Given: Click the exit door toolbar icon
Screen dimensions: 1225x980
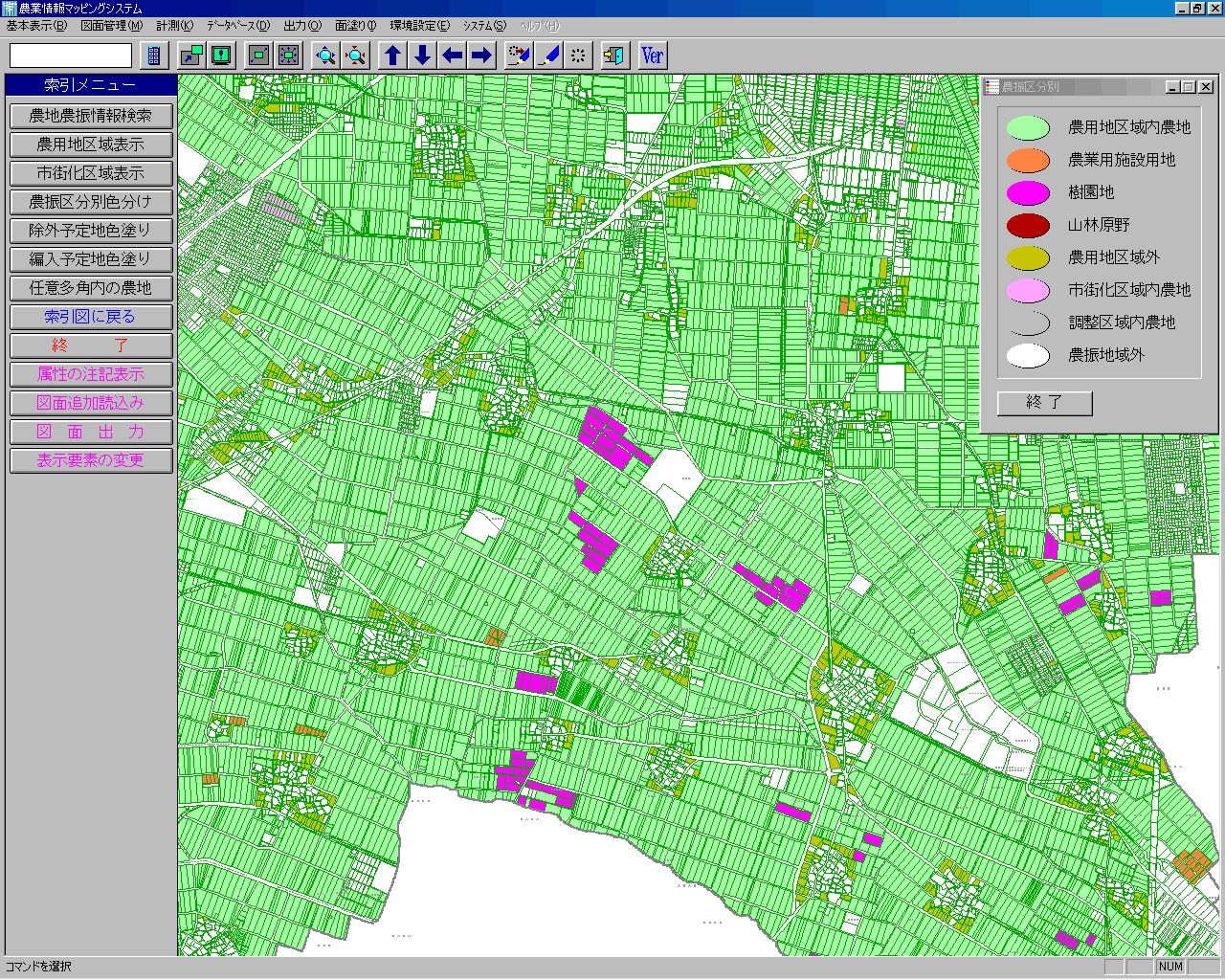Looking at the screenshot, I should click(615, 56).
